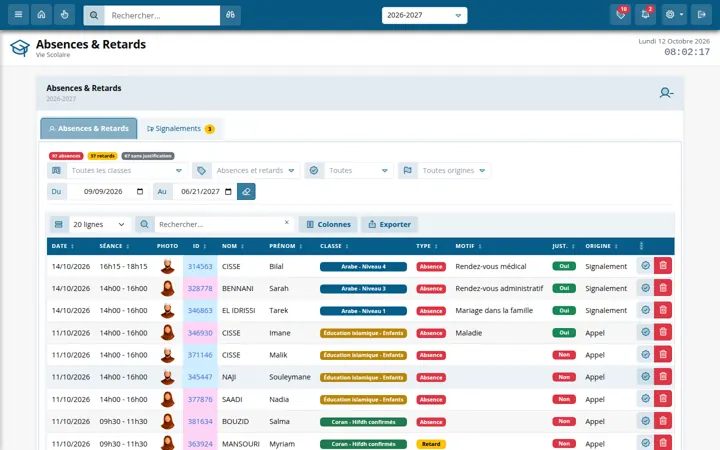
Task: Clear the table search with x icon
Action: [287, 222]
